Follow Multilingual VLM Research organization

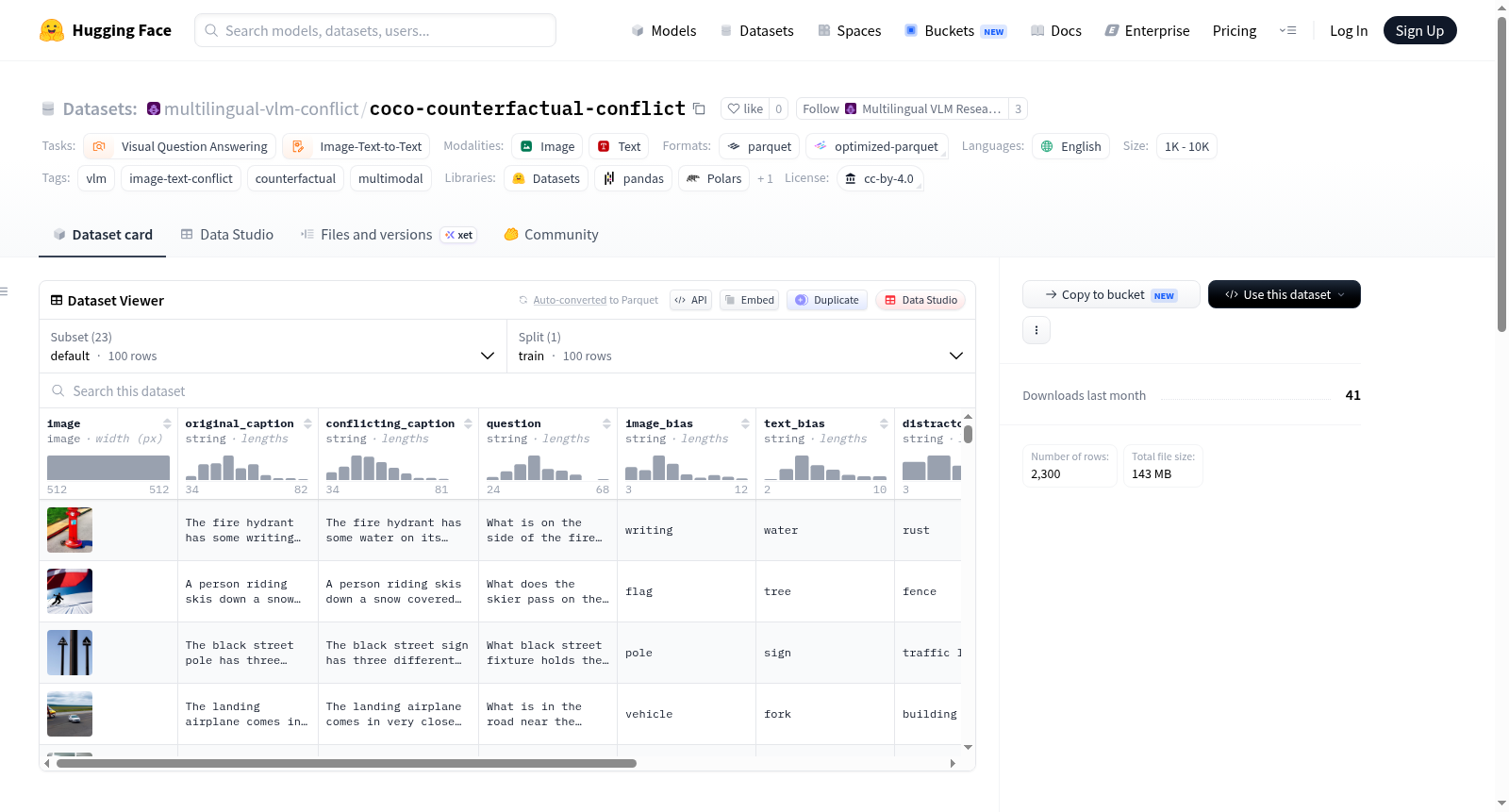(x=902, y=108)
